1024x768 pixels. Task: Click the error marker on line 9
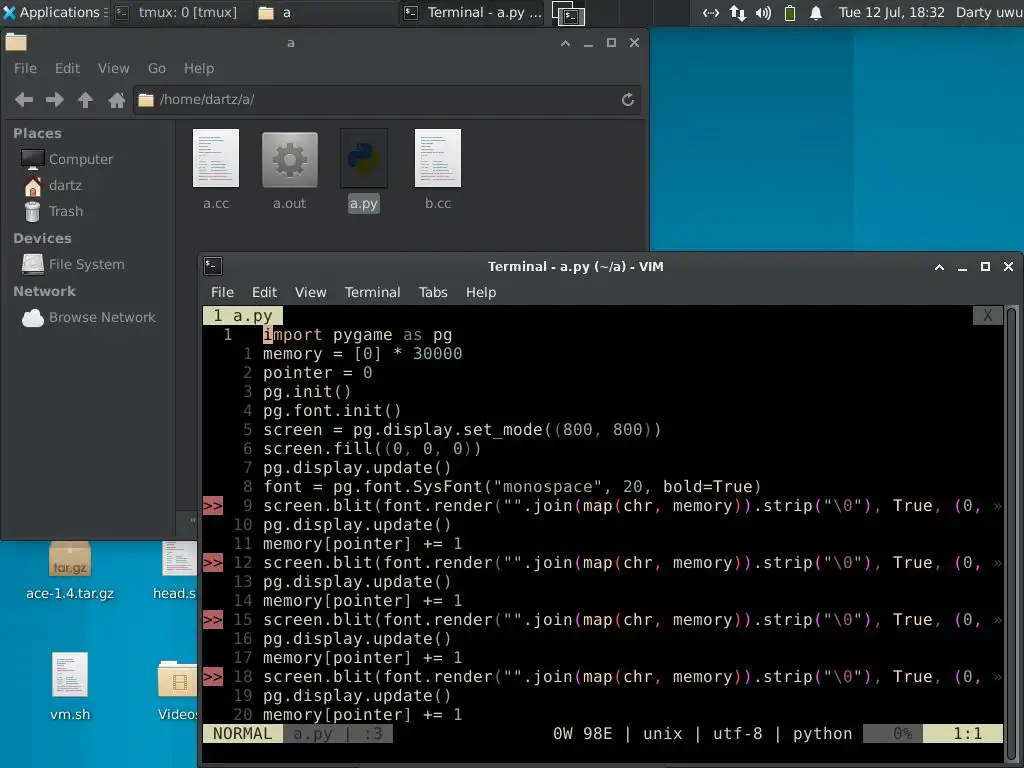tap(213, 505)
